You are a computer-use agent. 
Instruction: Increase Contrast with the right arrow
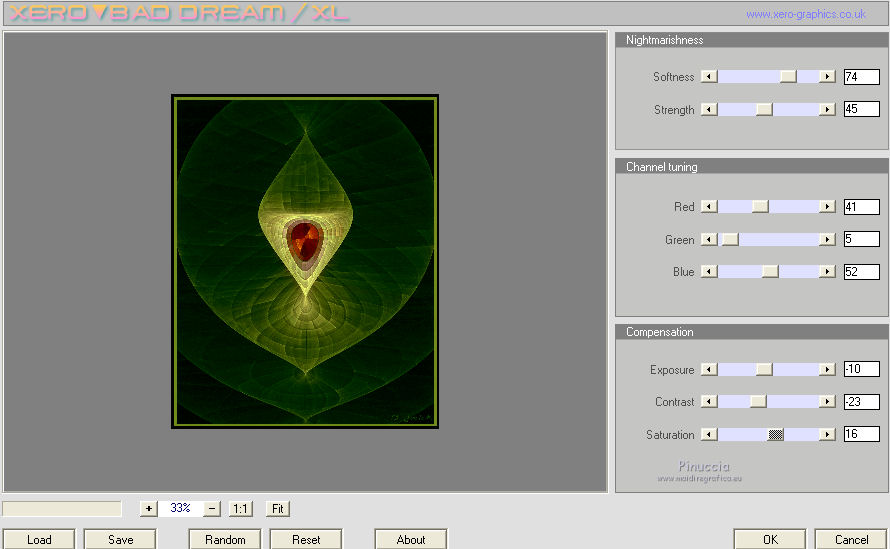[827, 401]
